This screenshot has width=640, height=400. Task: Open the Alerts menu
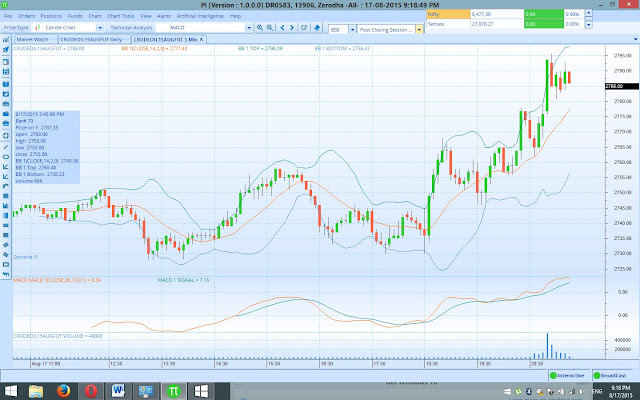pos(164,16)
